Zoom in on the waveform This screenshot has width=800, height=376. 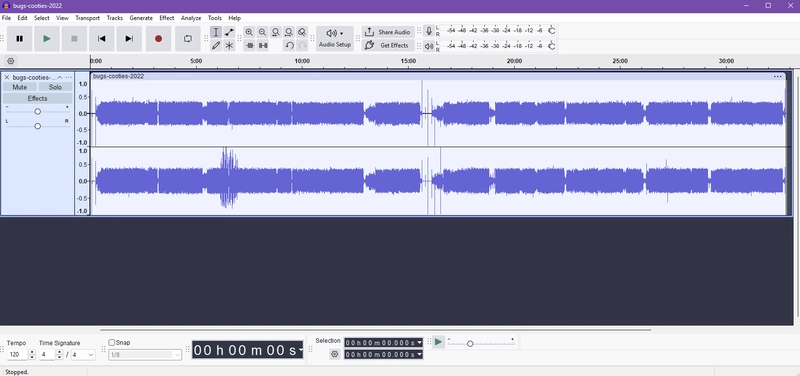[x=249, y=32]
